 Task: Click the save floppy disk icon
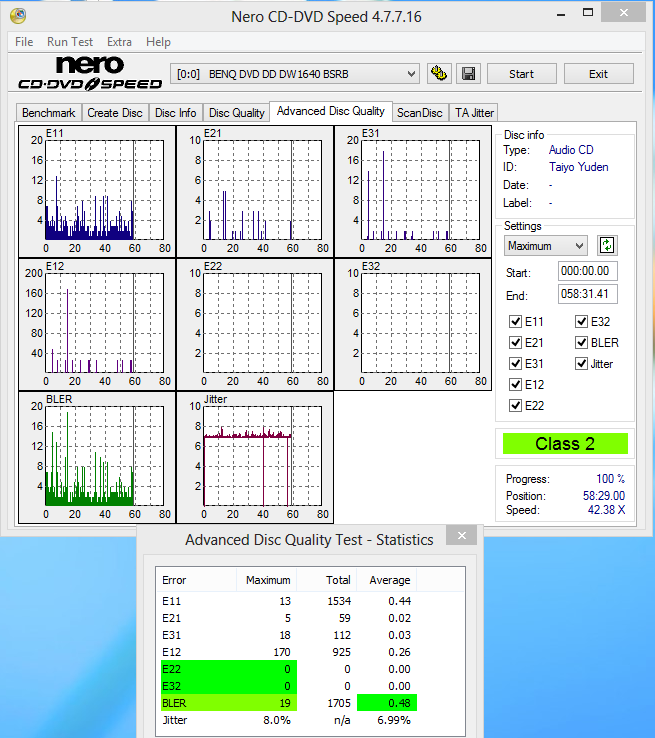coord(468,73)
